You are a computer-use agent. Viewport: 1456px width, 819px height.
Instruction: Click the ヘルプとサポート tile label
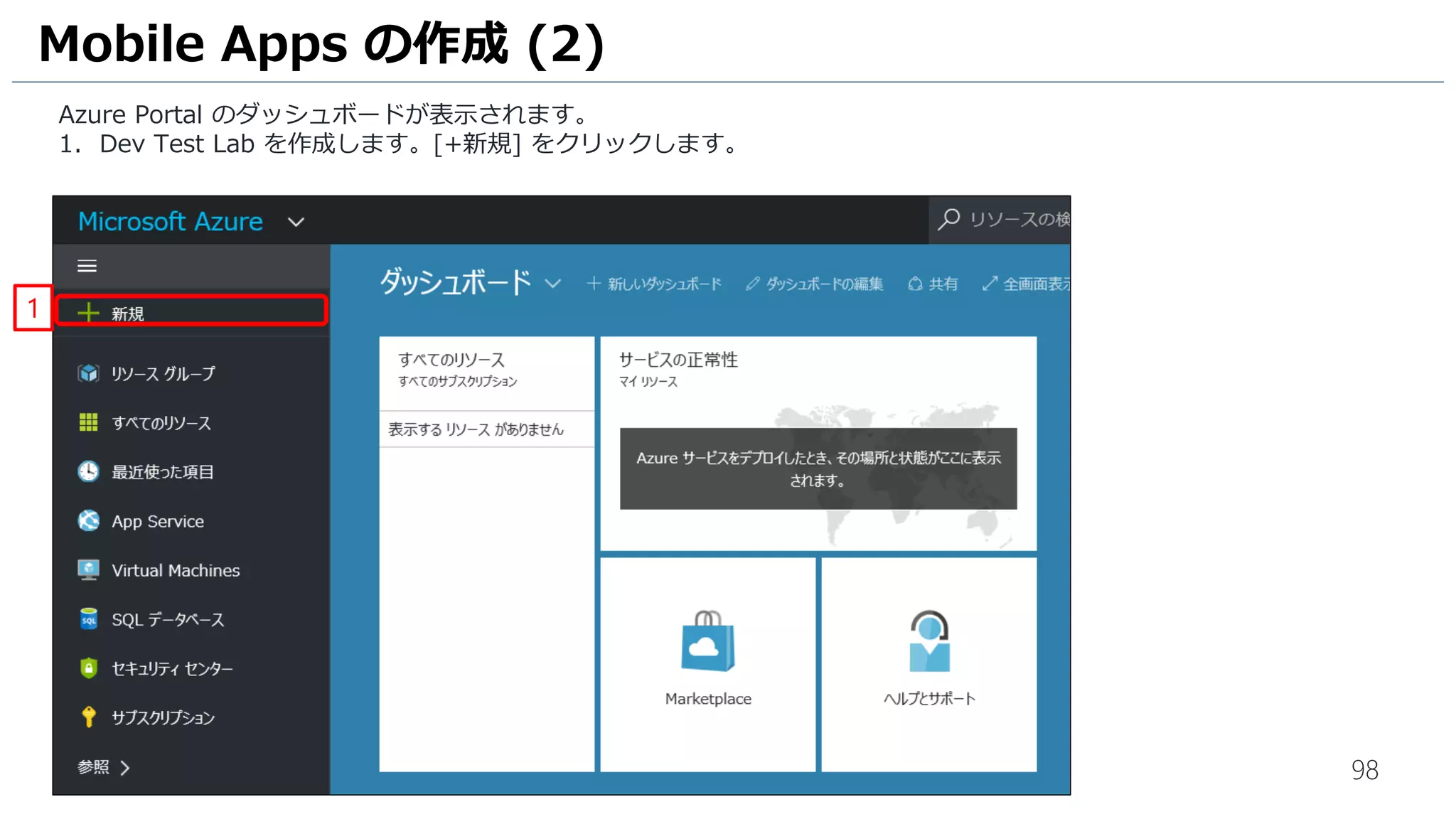[x=929, y=699]
